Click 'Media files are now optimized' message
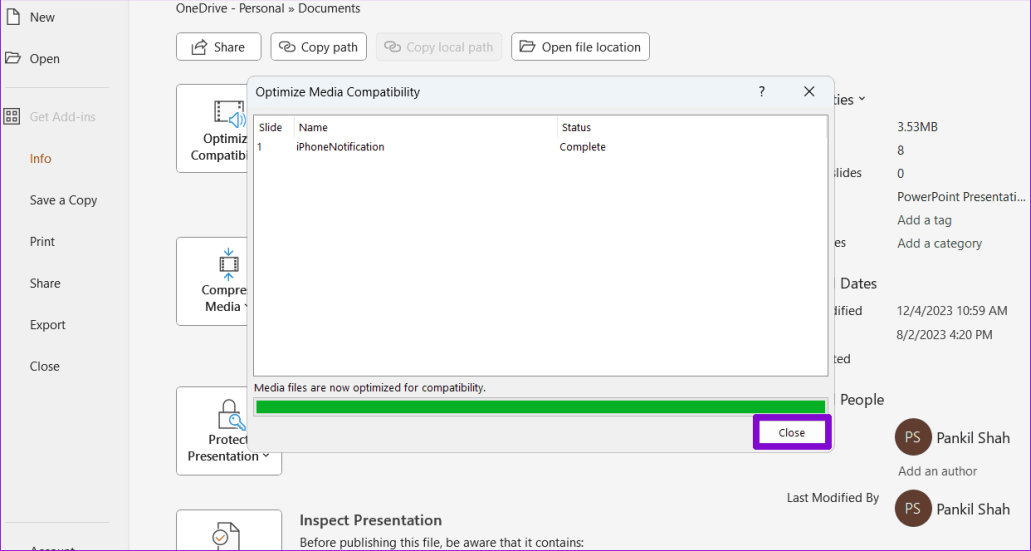 pyautogui.click(x=370, y=387)
